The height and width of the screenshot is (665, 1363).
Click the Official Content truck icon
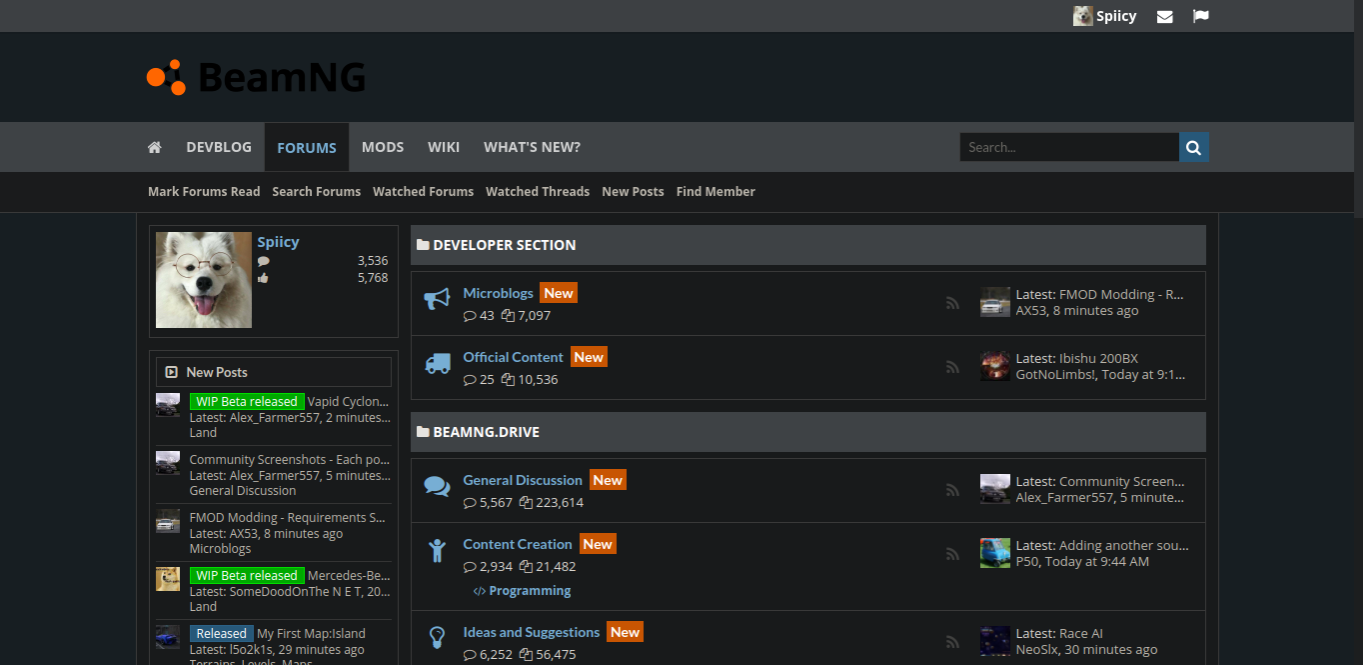click(437, 363)
